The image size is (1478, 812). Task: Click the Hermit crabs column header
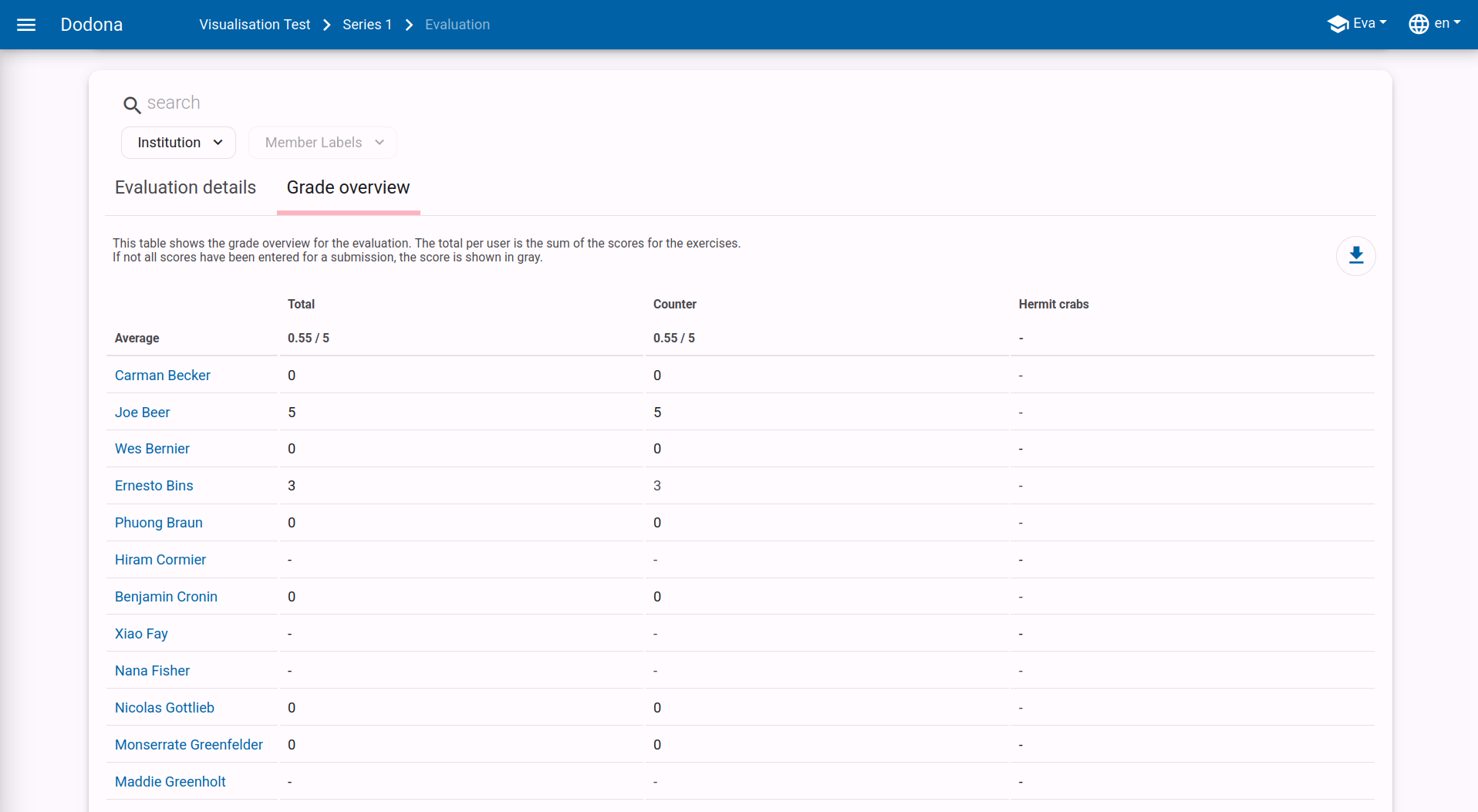click(x=1054, y=305)
